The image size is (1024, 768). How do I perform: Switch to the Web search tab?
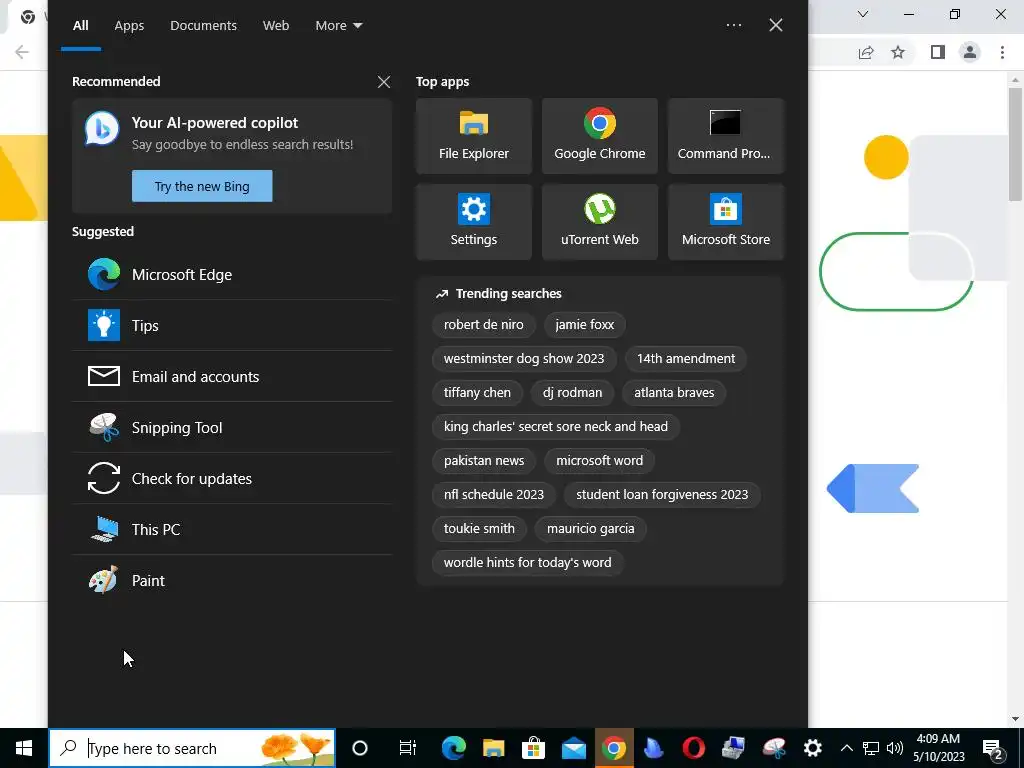click(x=276, y=25)
